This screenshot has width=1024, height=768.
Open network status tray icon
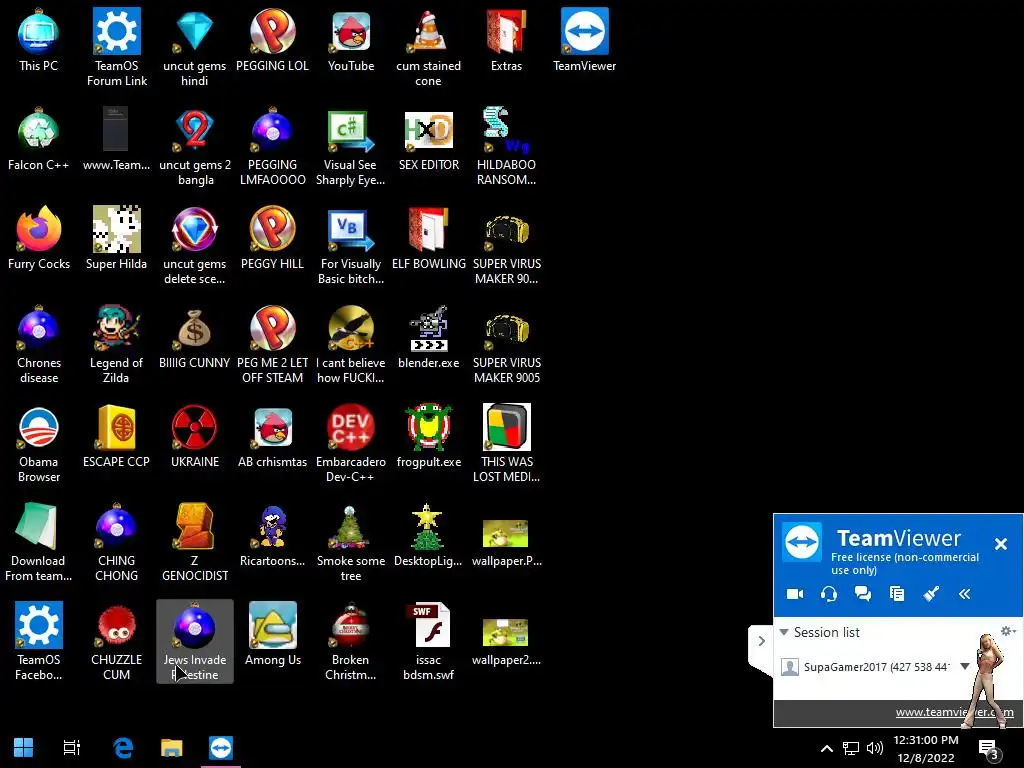coord(850,748)
